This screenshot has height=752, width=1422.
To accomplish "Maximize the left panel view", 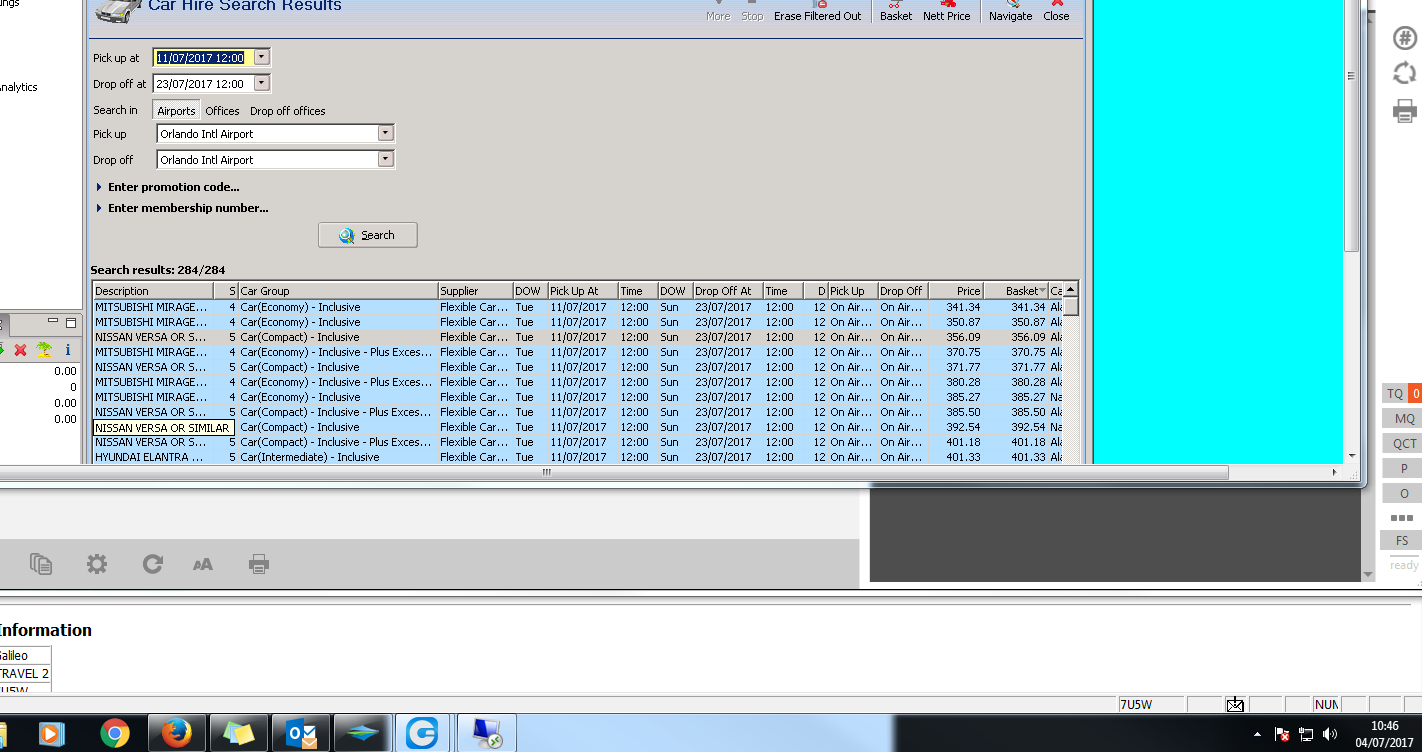I will pyautogui.click(x=71, y=323).
